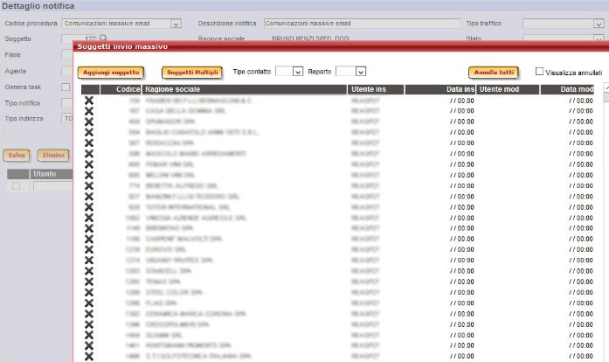Delete the row with codice 504

coord(89,132)
